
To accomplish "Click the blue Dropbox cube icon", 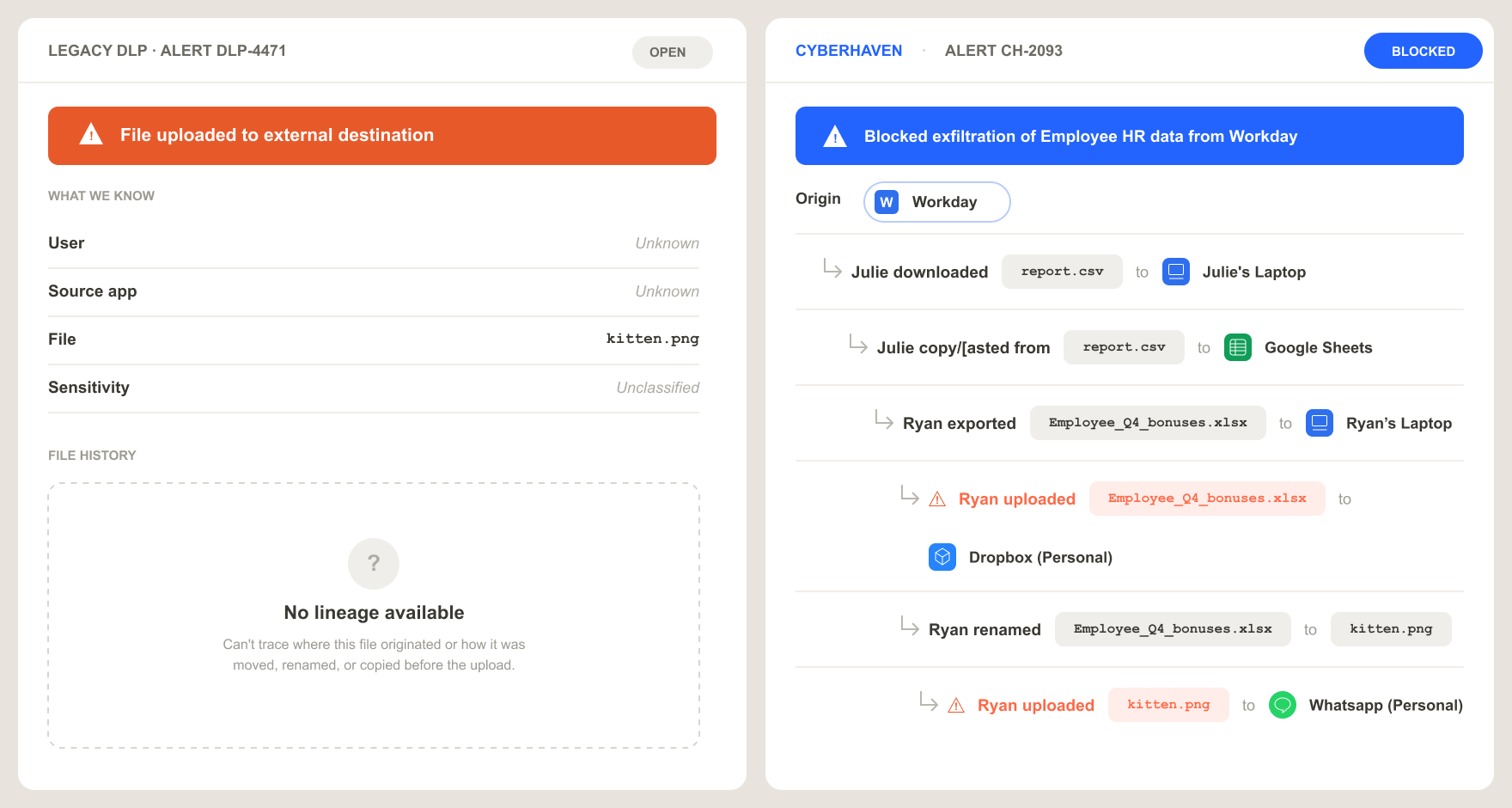I will pyautogui.click(x=942, y=557).
